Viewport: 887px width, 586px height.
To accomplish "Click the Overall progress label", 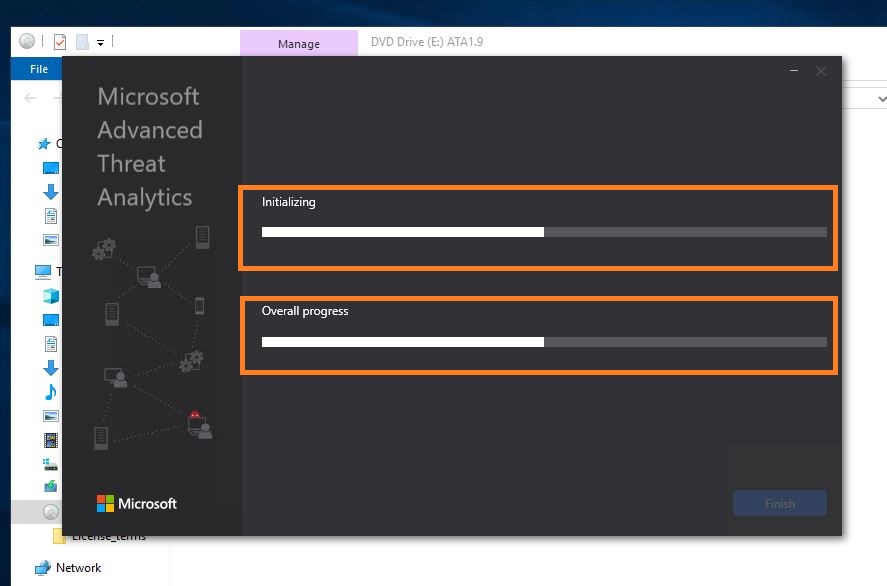I will (x=305, y=311).
